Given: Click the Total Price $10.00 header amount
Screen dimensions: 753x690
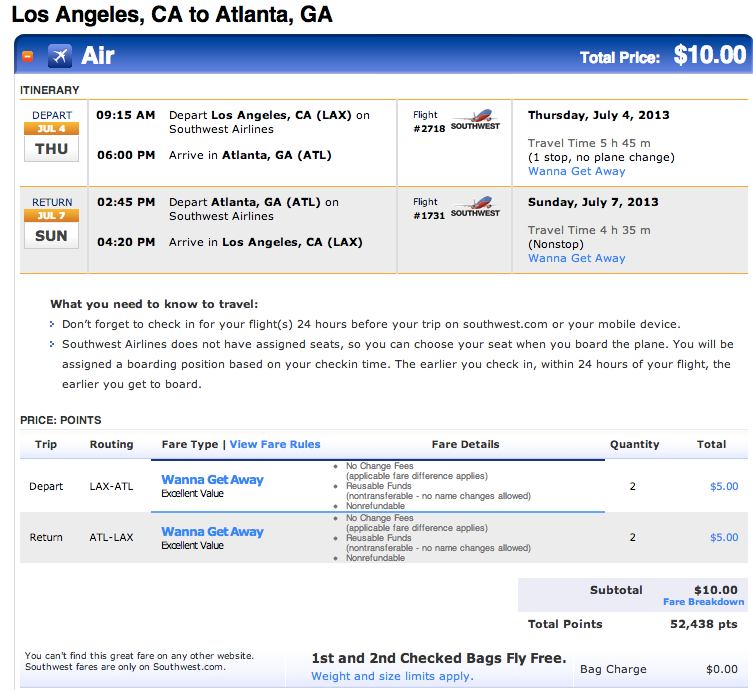Looking at the screenshot, I should [709, 55].
